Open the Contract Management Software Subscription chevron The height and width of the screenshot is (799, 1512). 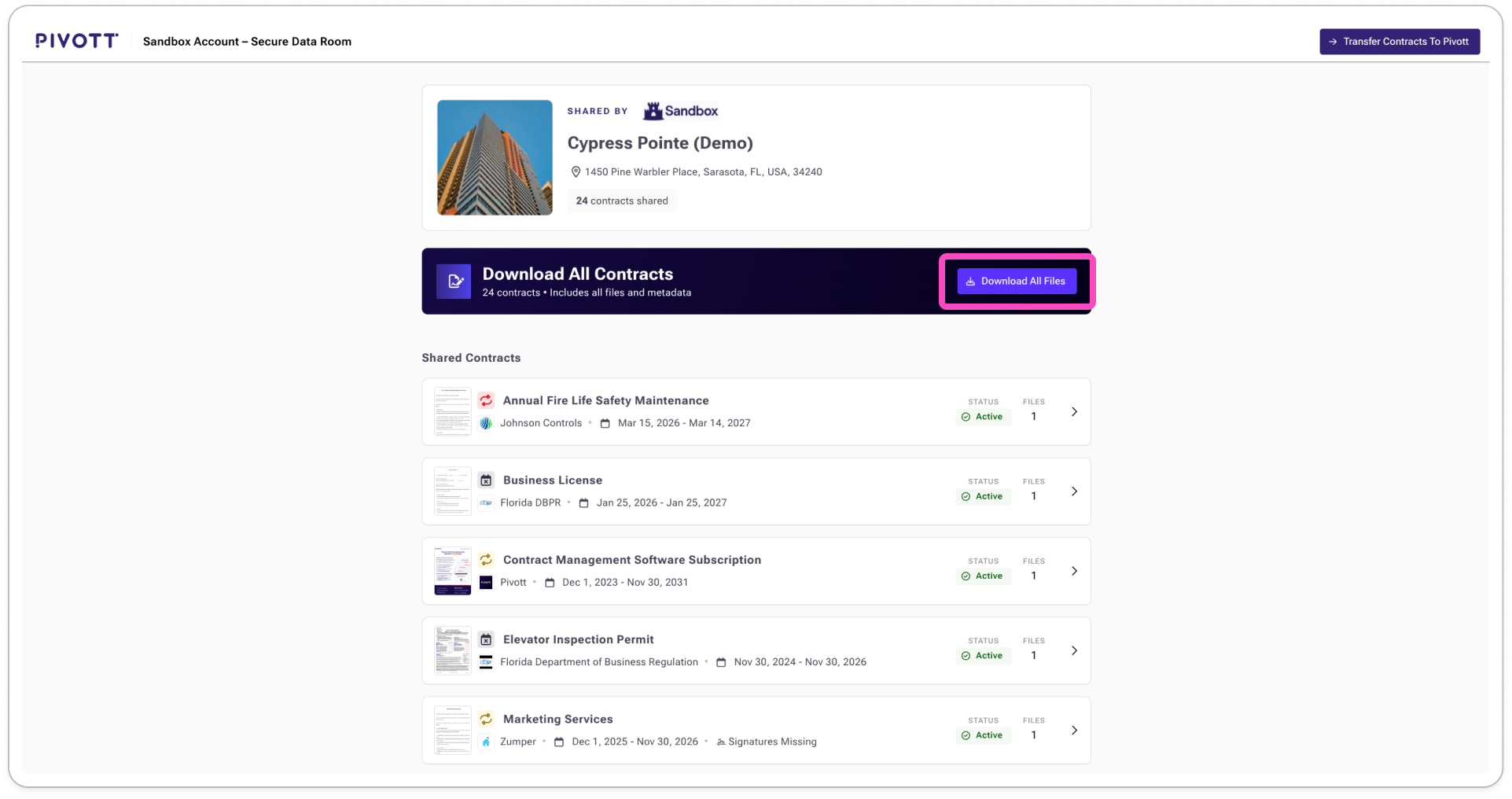pos(1074,571)
